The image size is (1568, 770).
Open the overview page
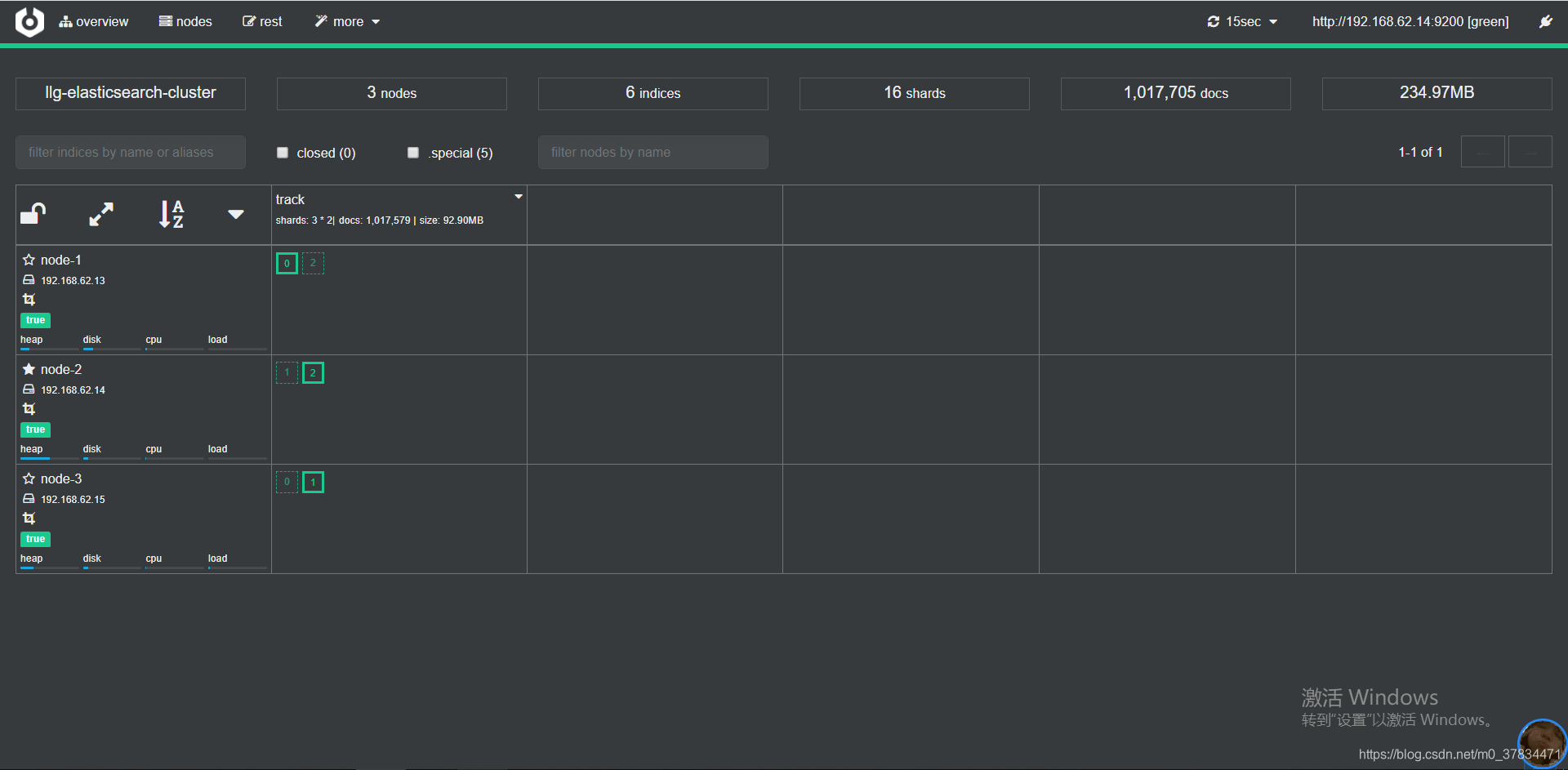pyautogui.click(x=94, y=22)
